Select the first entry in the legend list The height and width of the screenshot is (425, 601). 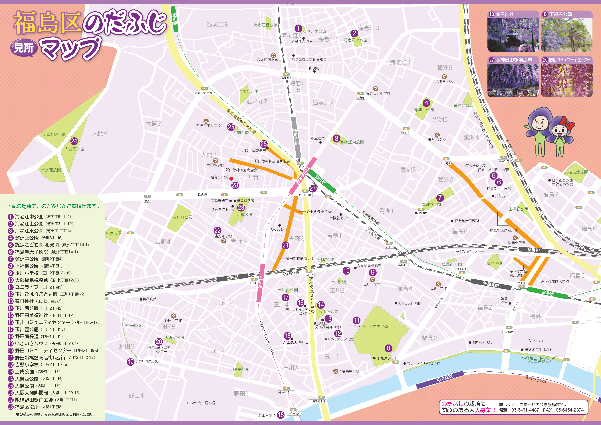(42, 215)
